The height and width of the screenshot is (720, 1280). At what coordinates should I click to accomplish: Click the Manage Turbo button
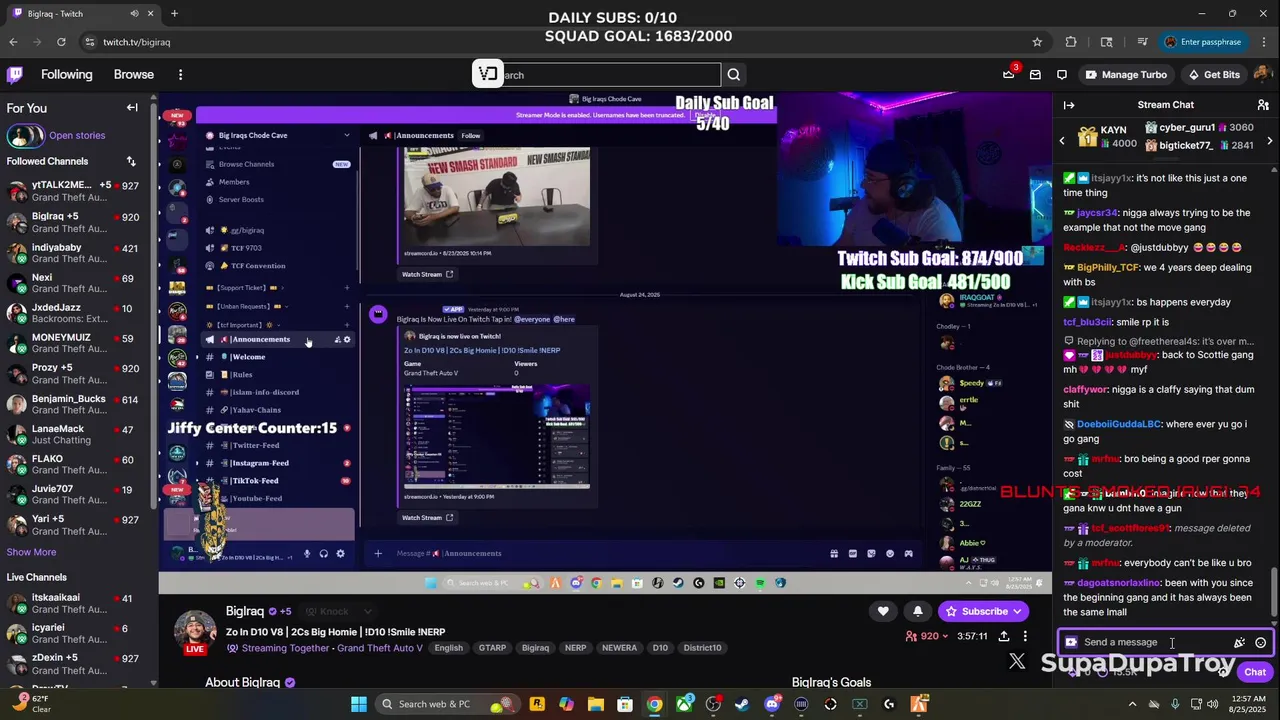[x=1127, y=74]
